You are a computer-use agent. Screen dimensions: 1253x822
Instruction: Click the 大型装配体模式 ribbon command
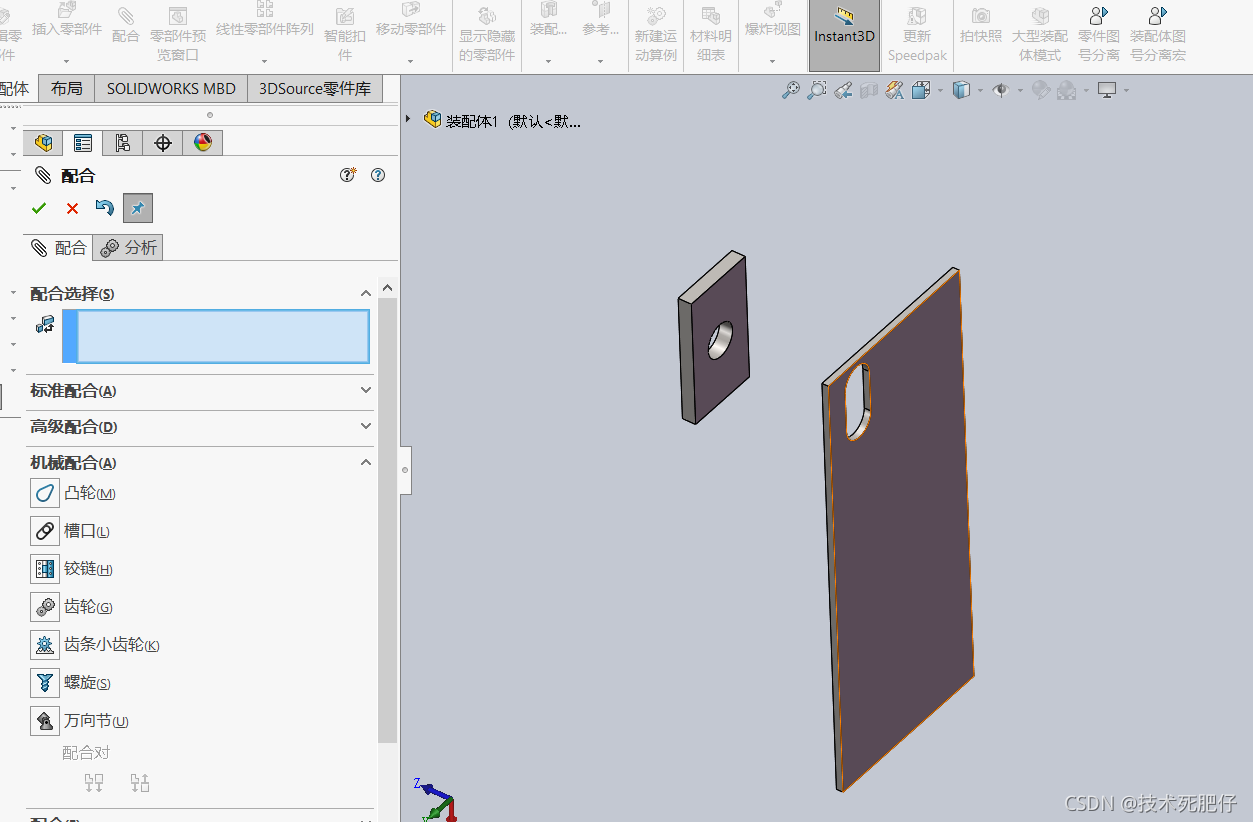pos(1040,35)
